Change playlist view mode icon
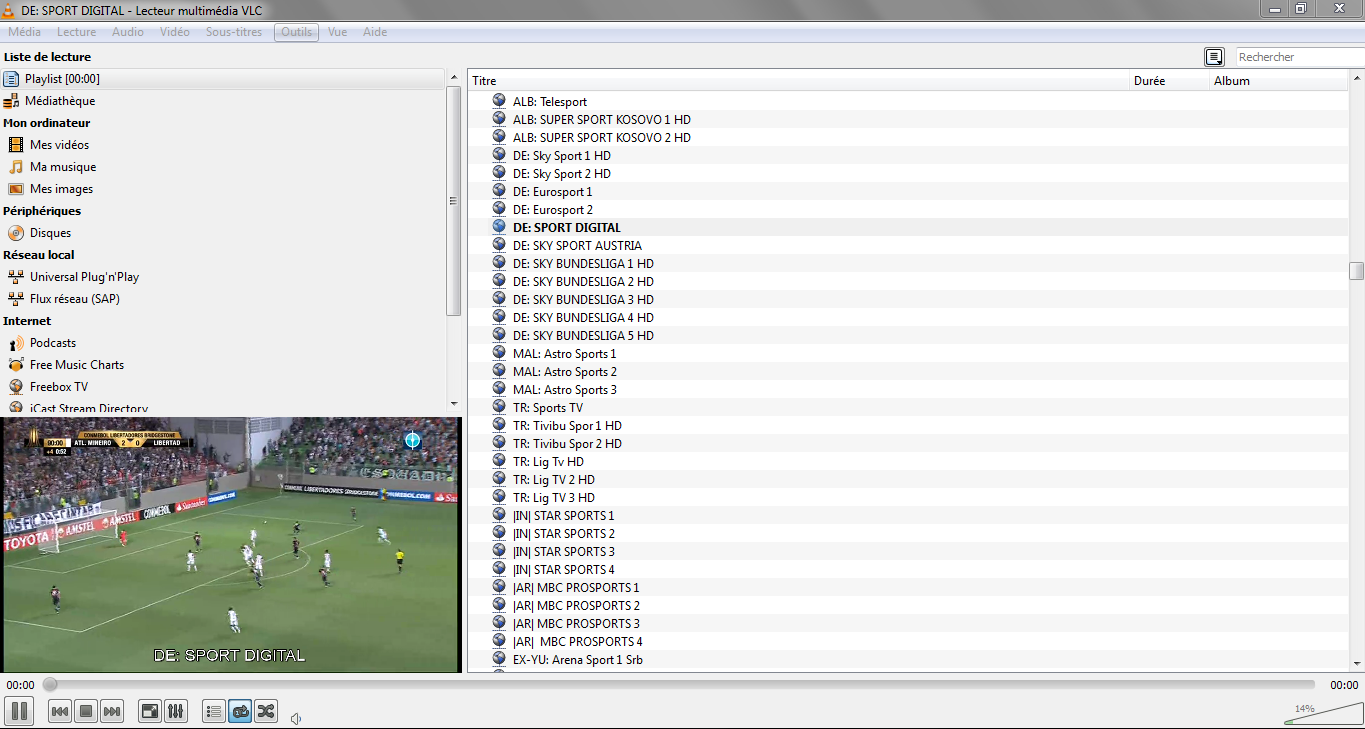 (x=1214, y=57)
